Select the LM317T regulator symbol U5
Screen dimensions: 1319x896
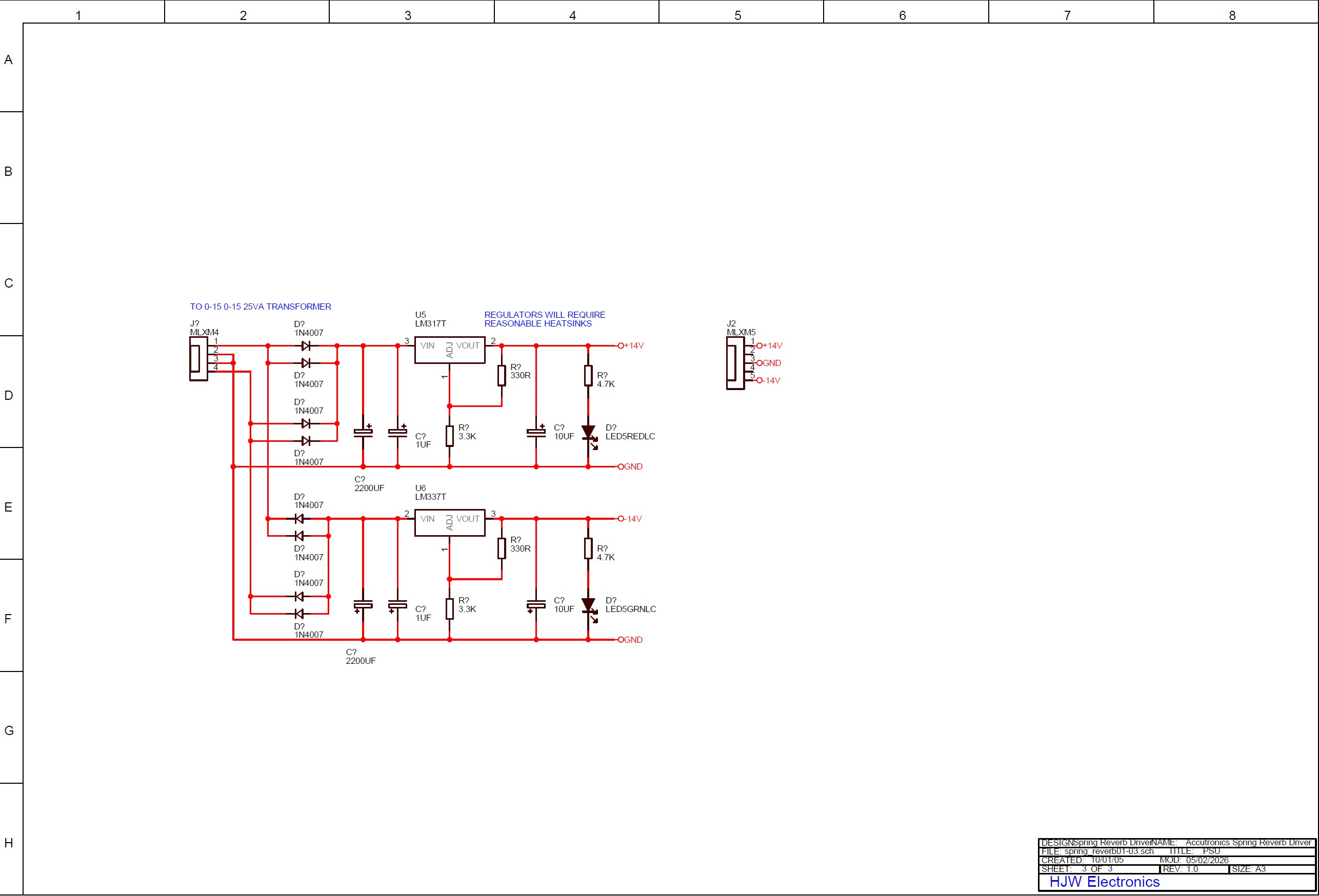click(x=450, y=350)
